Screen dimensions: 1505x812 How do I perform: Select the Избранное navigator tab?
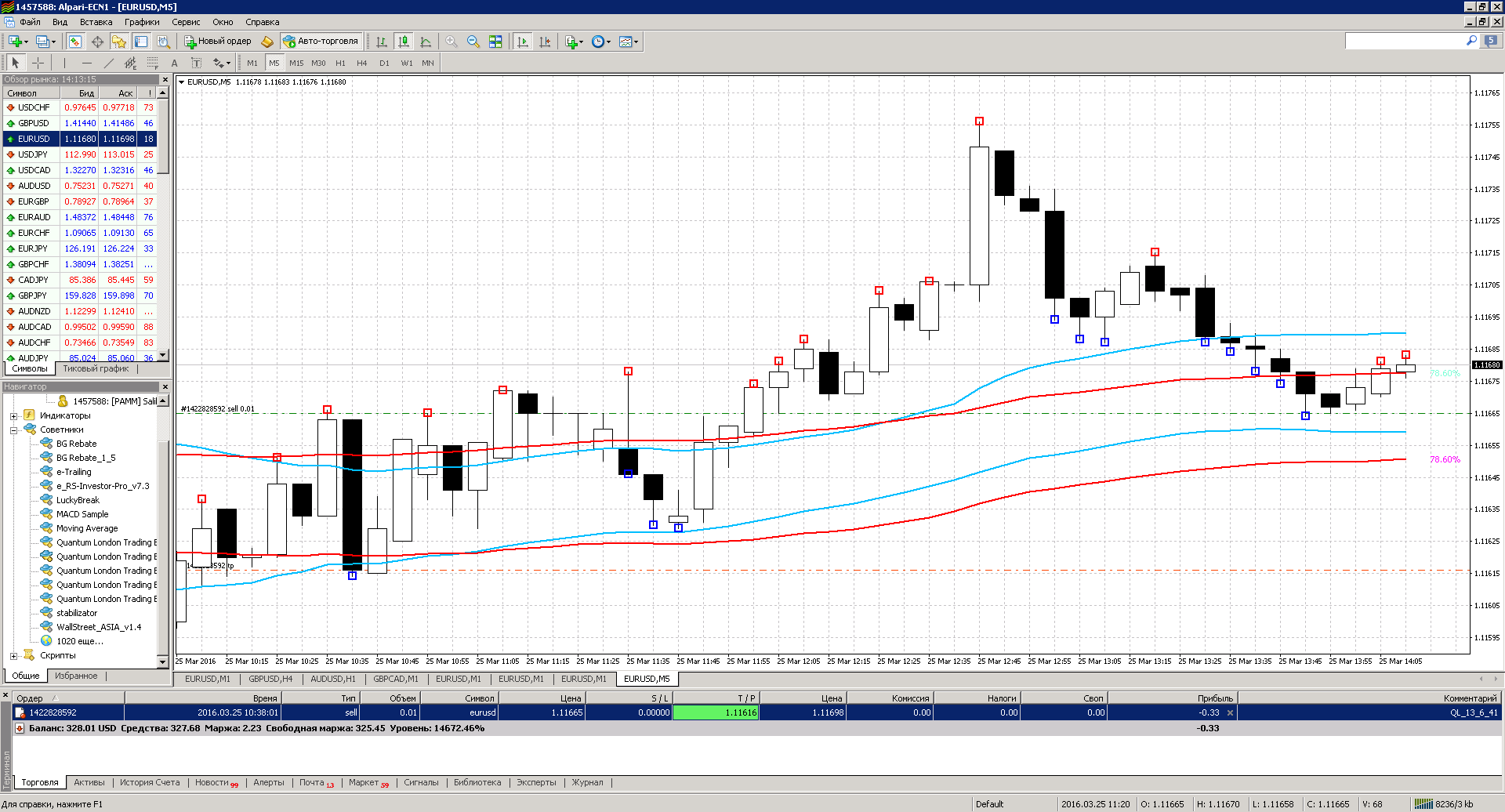76,676
